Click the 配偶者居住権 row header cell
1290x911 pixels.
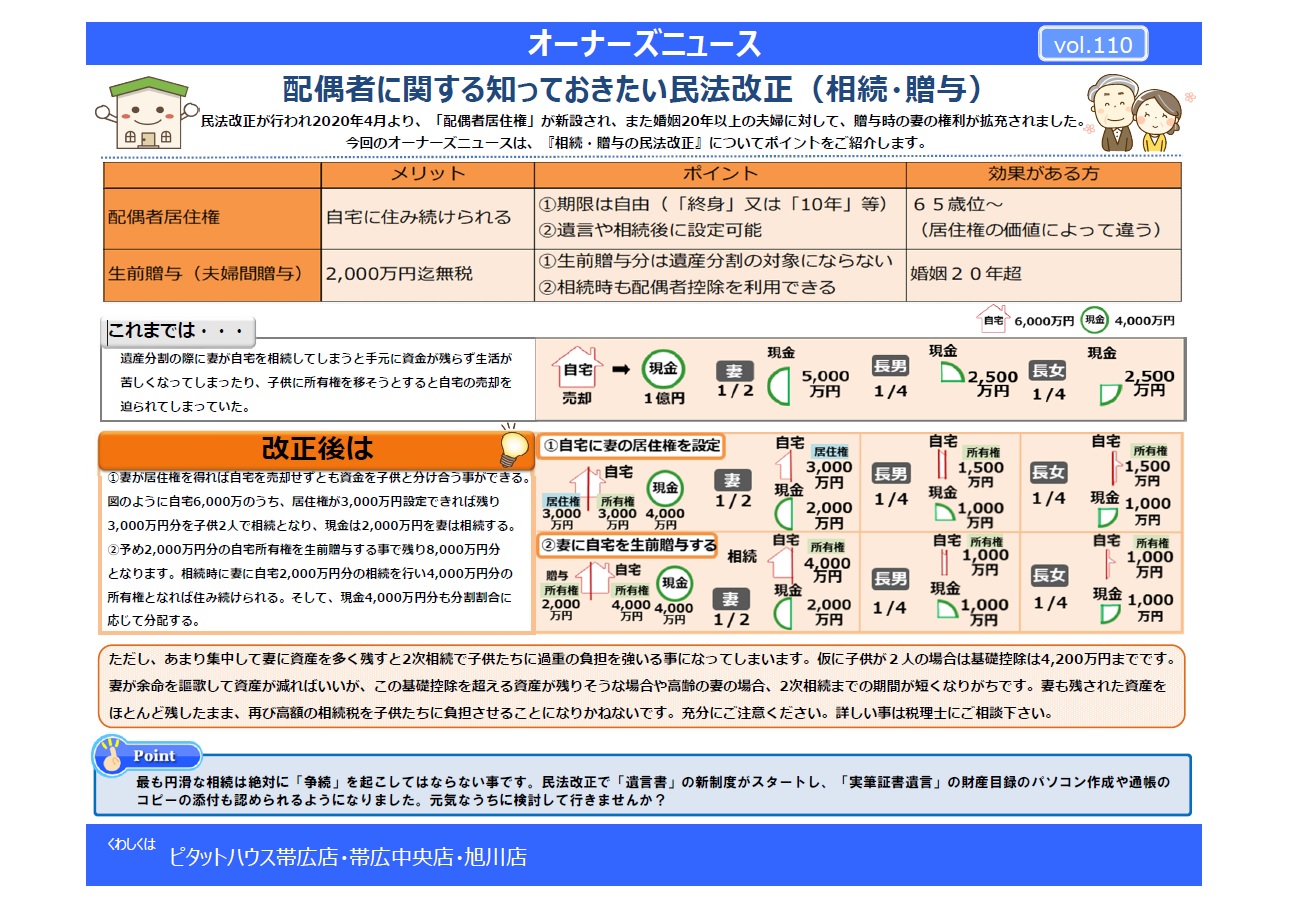point(212,218)
